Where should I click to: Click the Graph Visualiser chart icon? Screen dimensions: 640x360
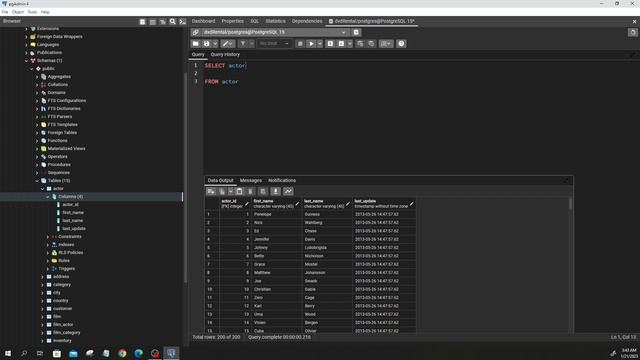click(288, 191)
